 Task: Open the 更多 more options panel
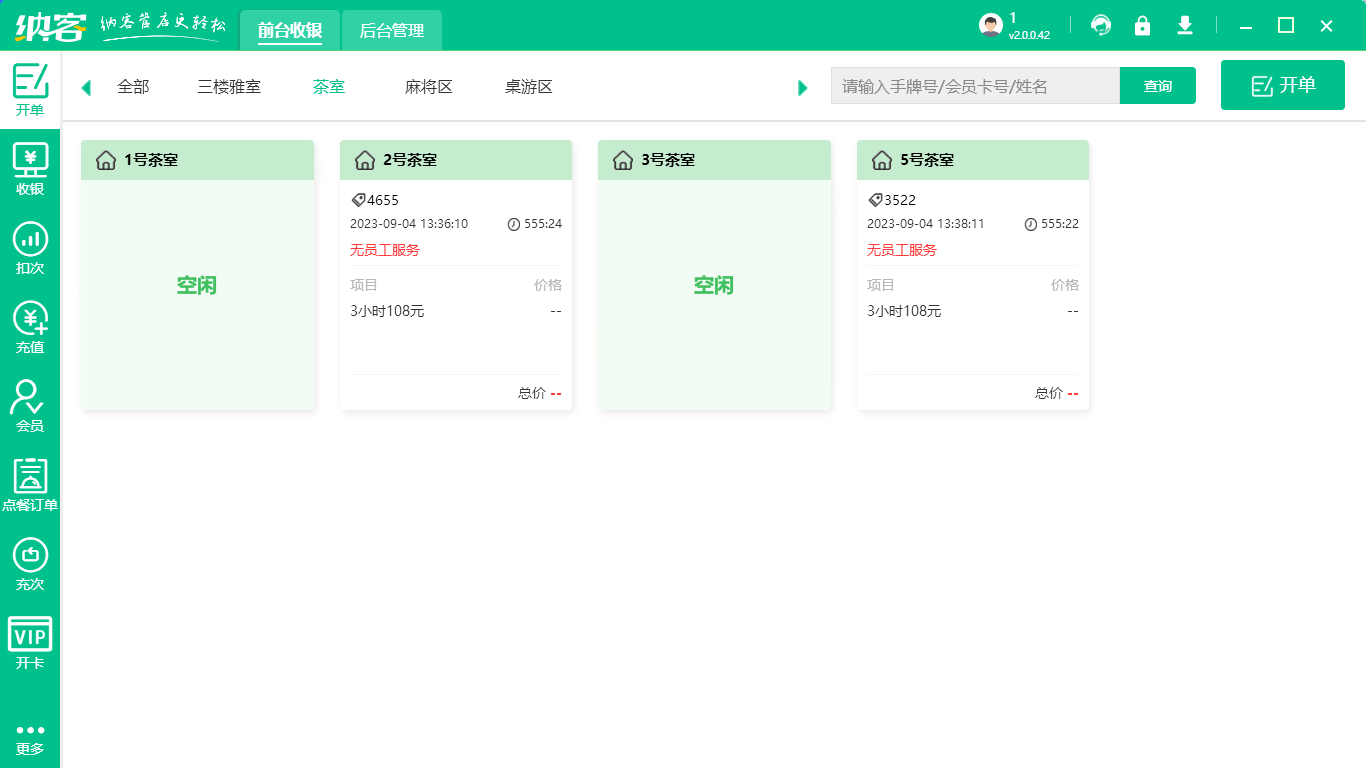point(30,735)
